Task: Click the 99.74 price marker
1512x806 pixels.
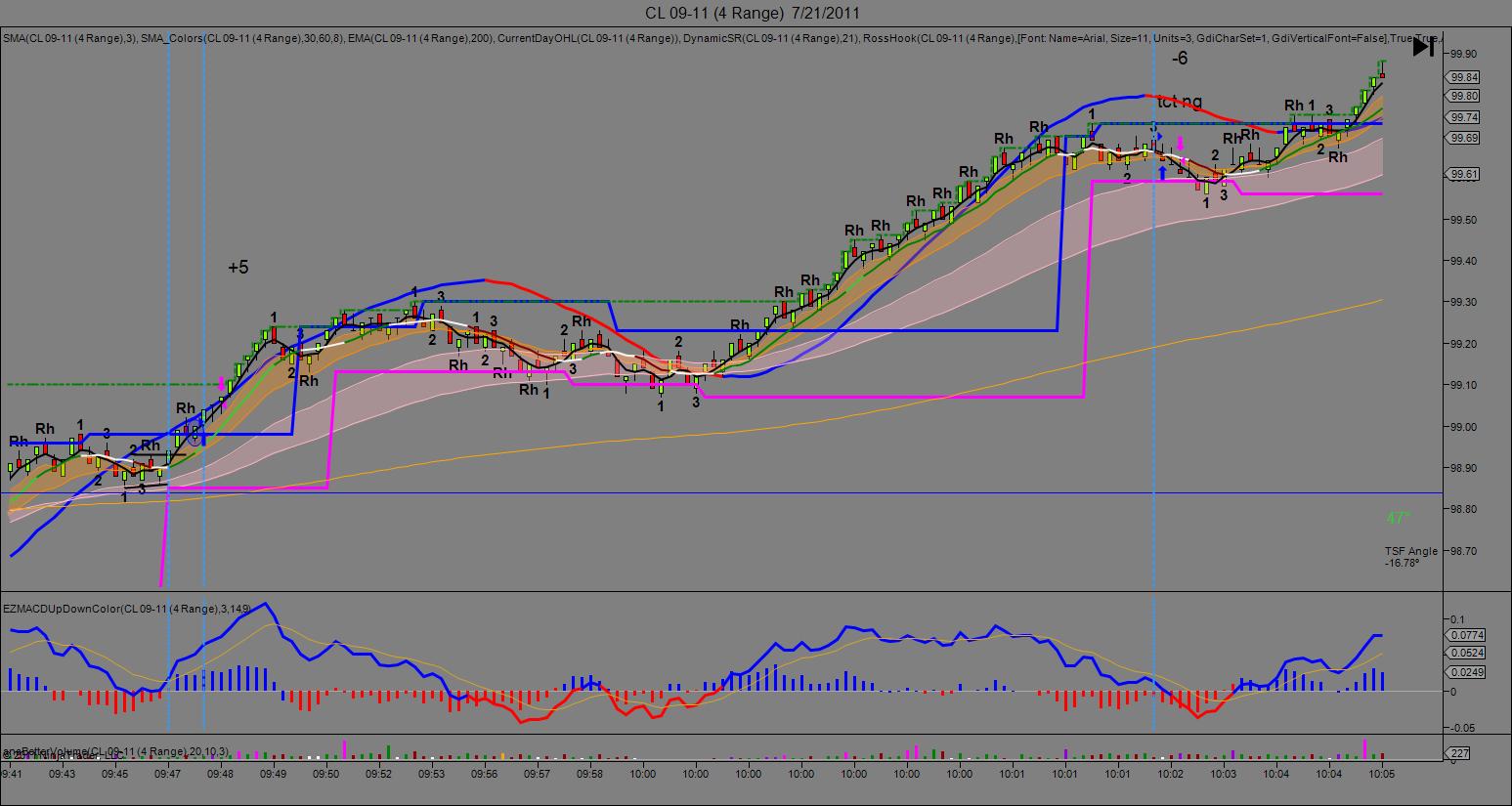Action: (1464, 117)
